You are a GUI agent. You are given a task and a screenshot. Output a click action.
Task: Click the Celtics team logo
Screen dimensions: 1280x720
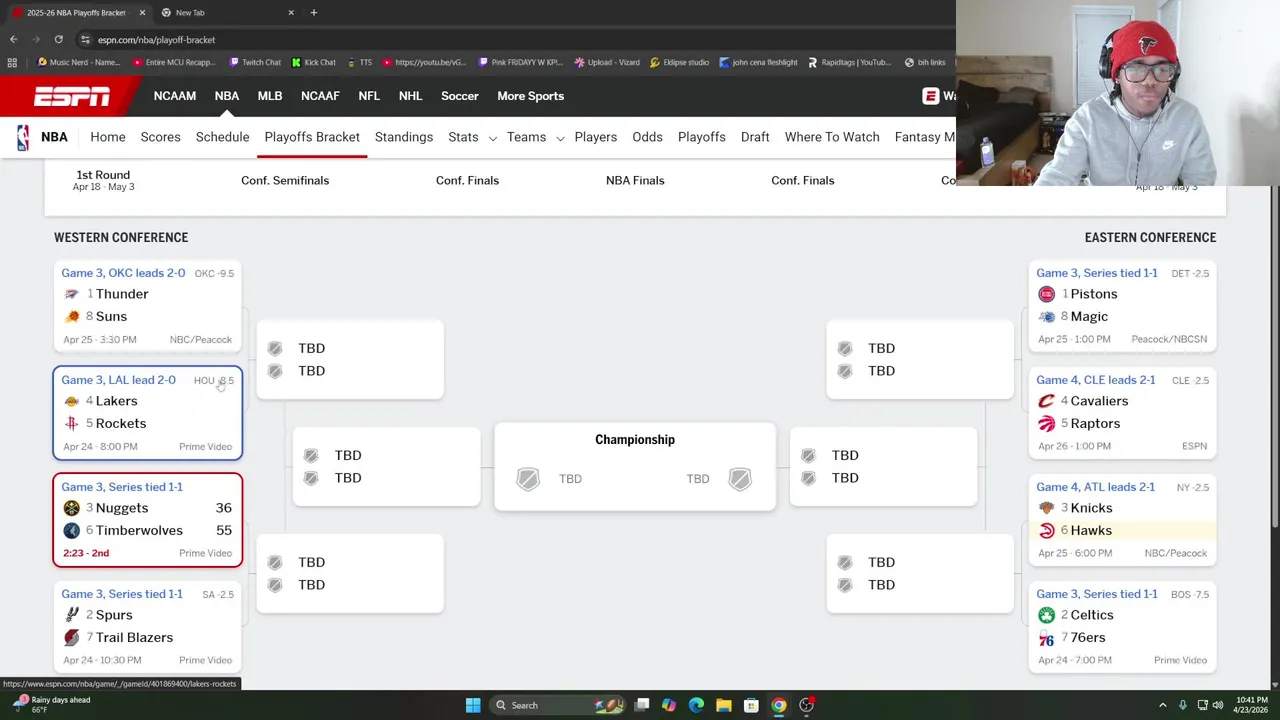[x=1046, y=615]
